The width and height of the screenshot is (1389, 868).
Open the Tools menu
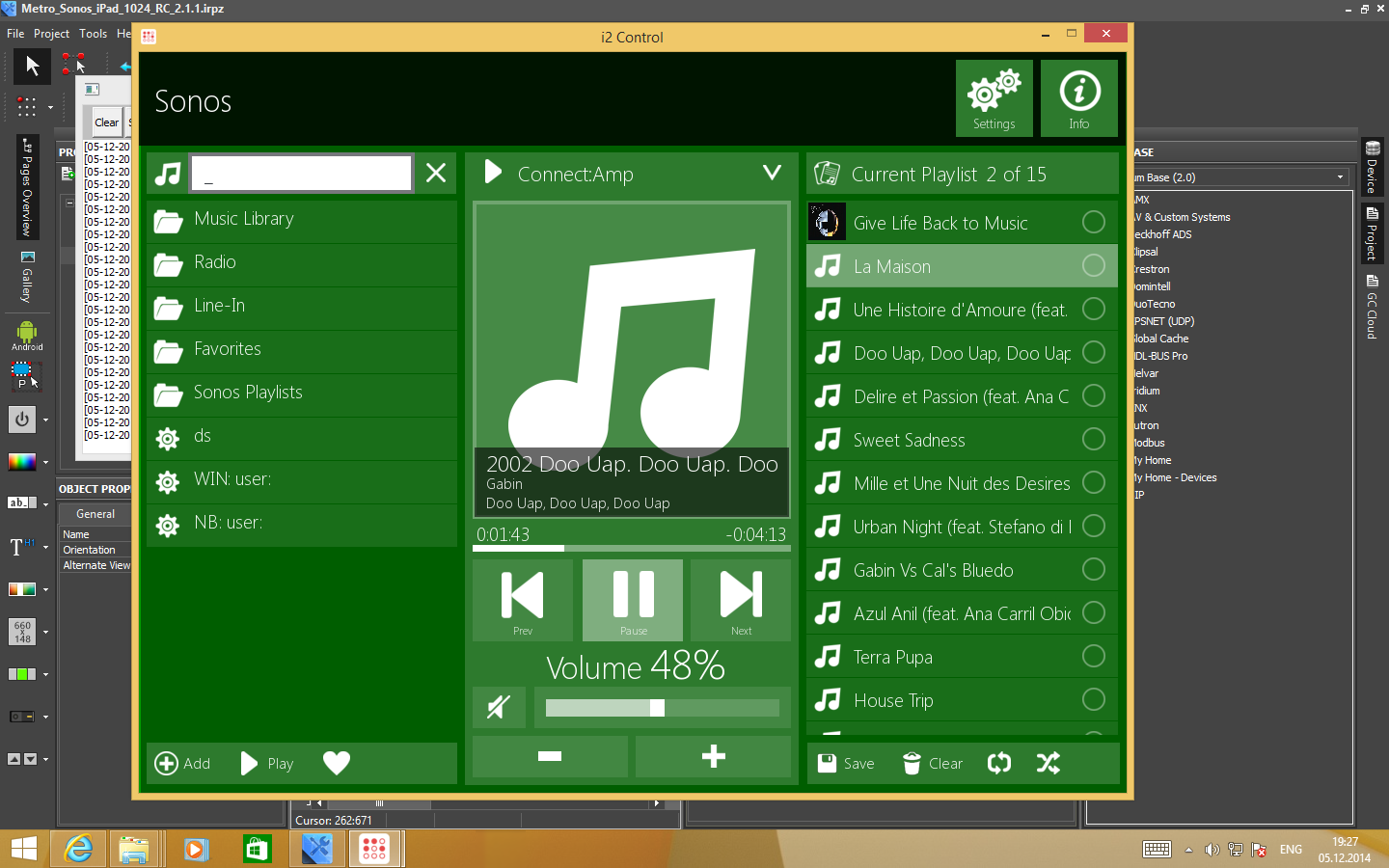point(93,33)
